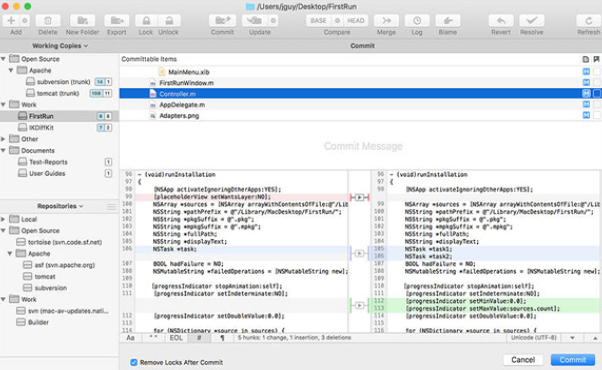Viewport: 602px width, 370px height.
Task: Click the bookmark flag column header icon
Action: click(x=596, y=59)
